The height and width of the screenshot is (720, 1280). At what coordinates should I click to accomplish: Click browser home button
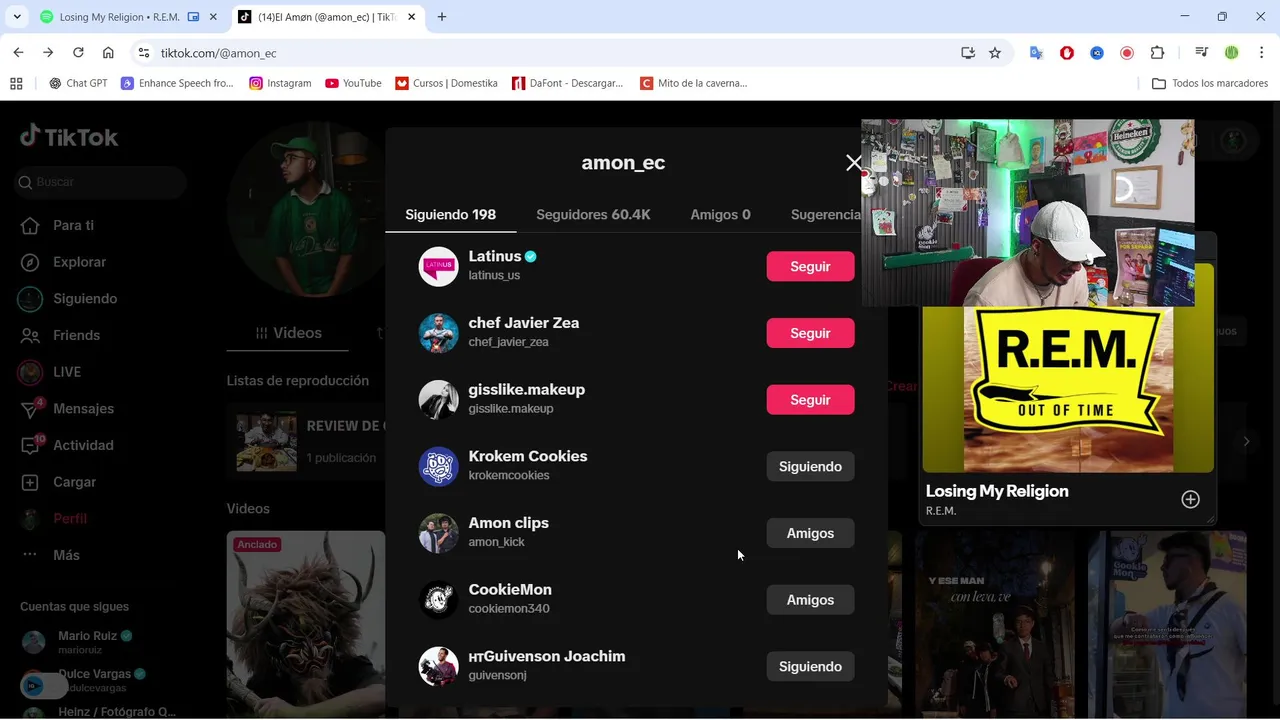(x=108, y=52)
